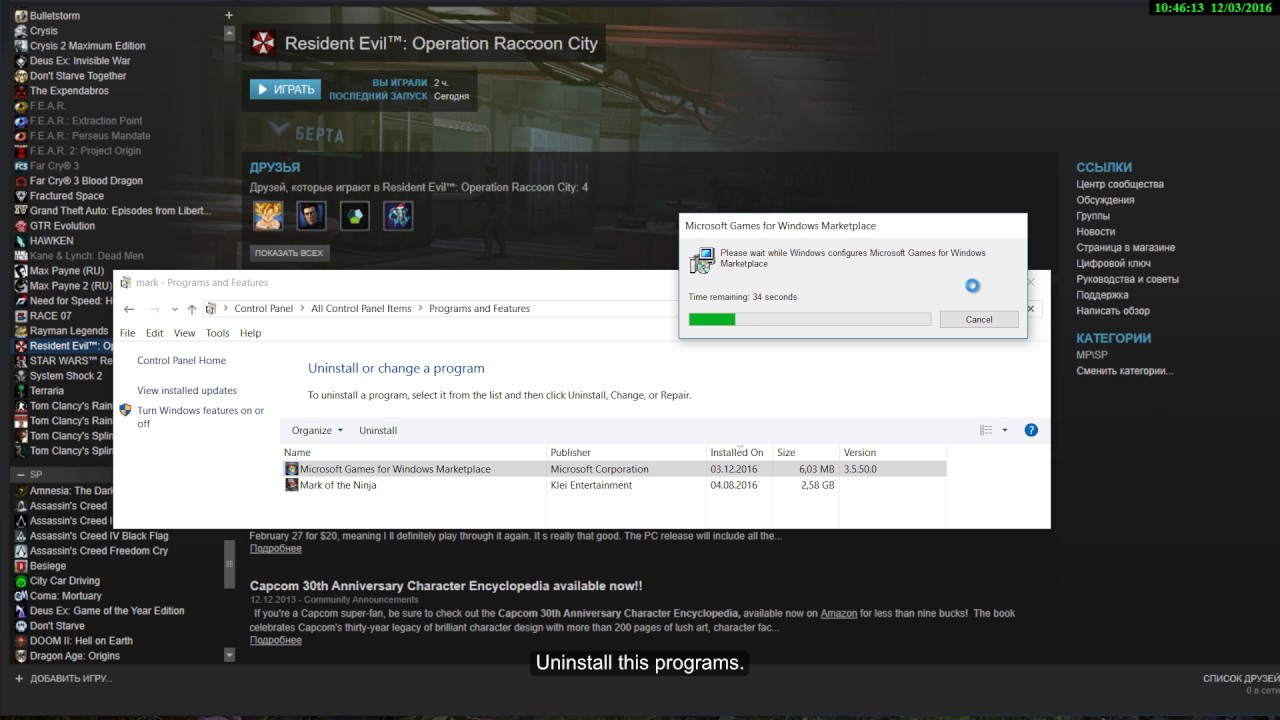
Task: Click Uninstall in the programs toolbar
Action: coord(378,430)
